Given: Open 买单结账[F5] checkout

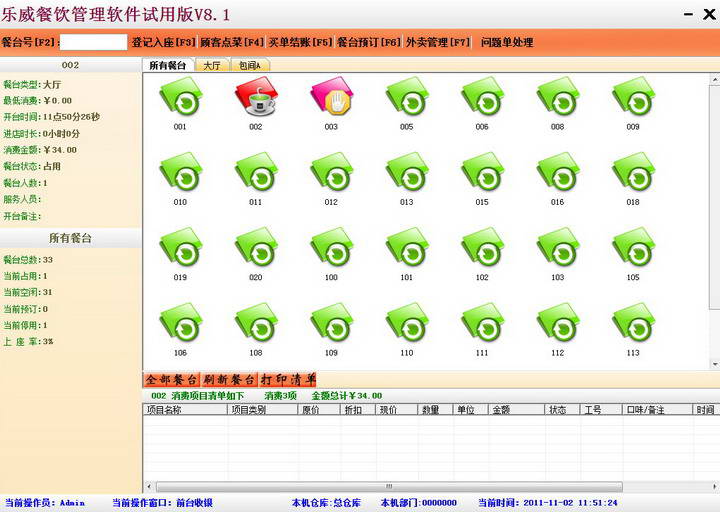Looking at the screenshot, I should click(x=300, y=43).
